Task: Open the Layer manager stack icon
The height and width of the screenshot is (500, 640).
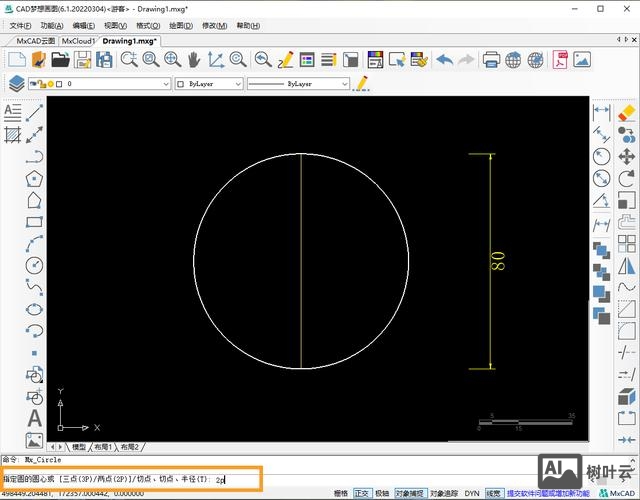Action: pos(16,84)
